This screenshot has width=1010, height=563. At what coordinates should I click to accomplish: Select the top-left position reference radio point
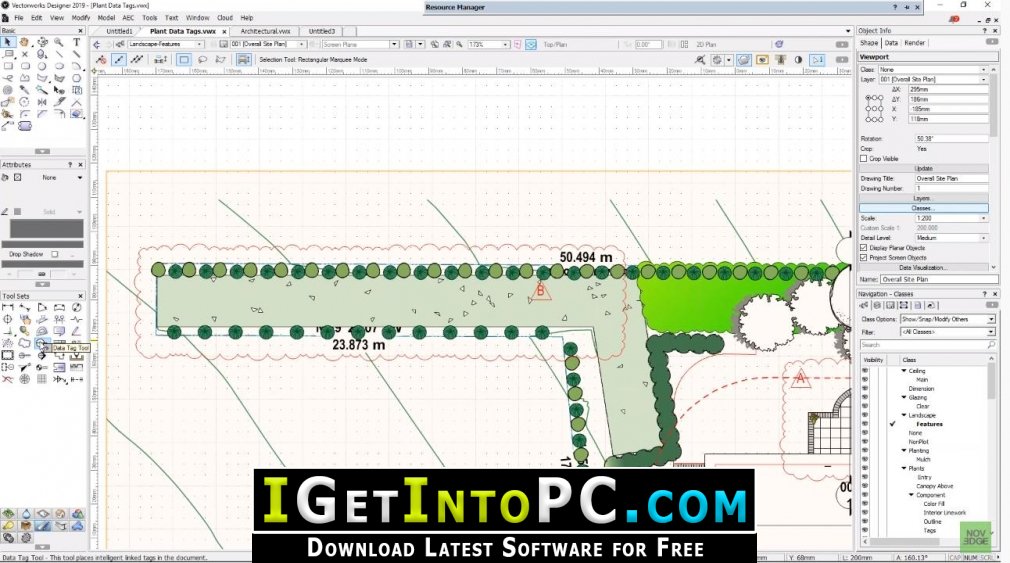pos(867,98)
